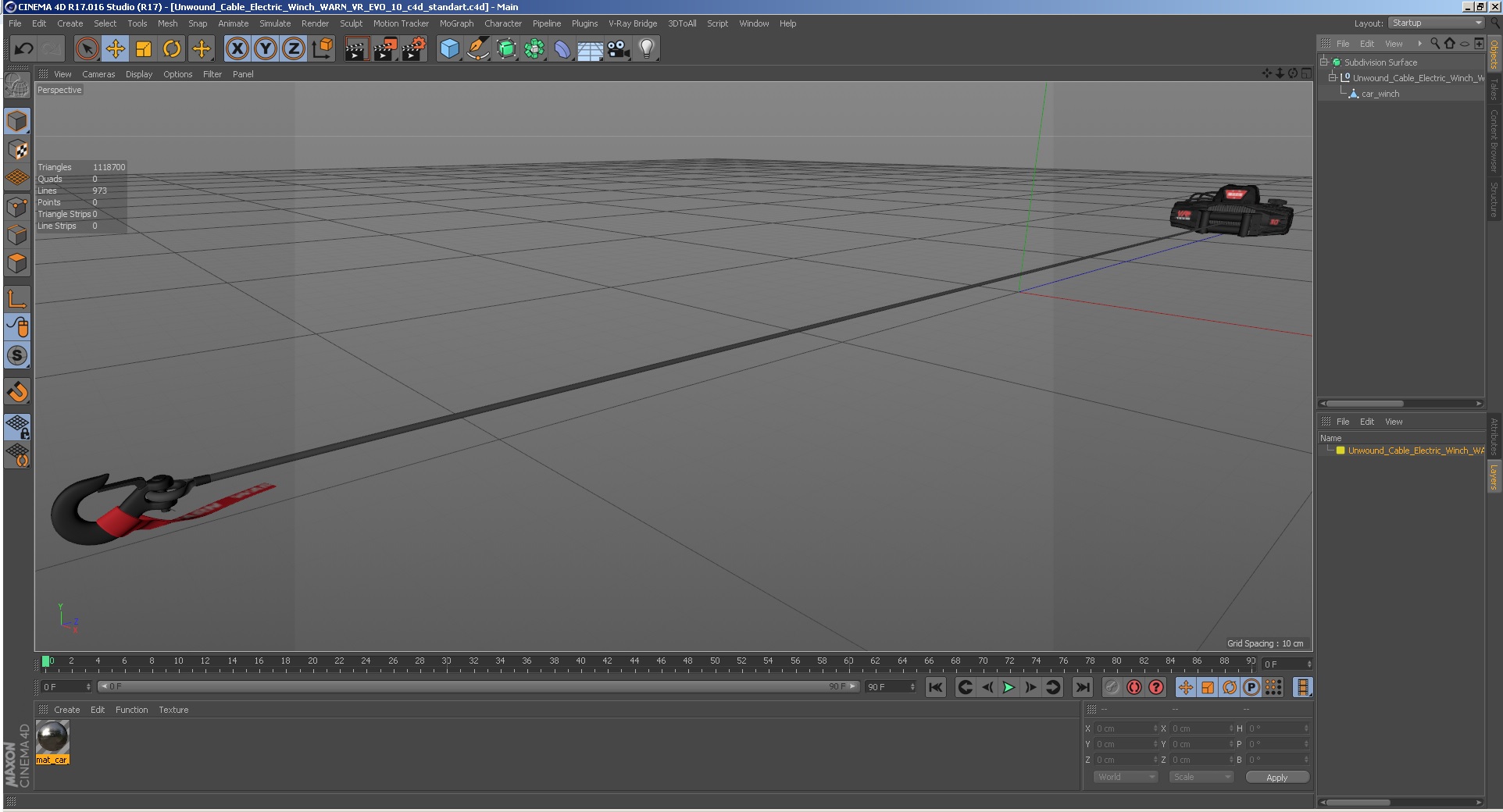
Task: Toggle Viewport Solo mode
Action: 17,355
